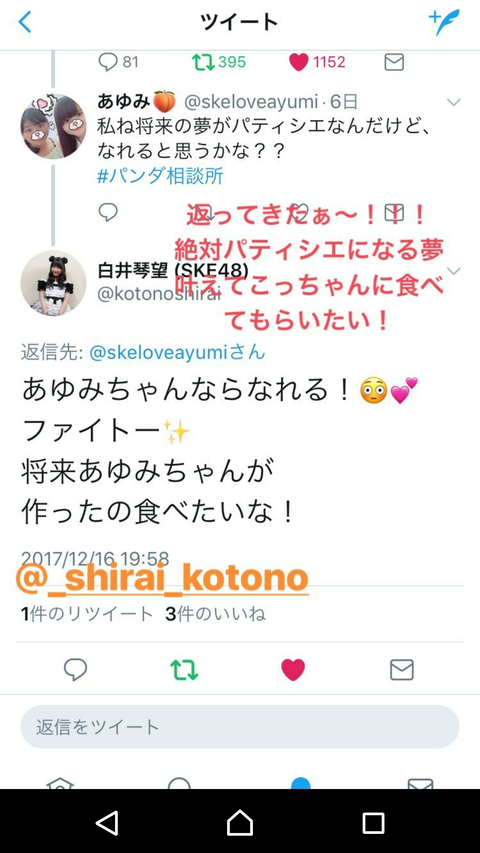
Task: Expand the options chevron on 白井琴望's tweet
Action: [453, 270]
